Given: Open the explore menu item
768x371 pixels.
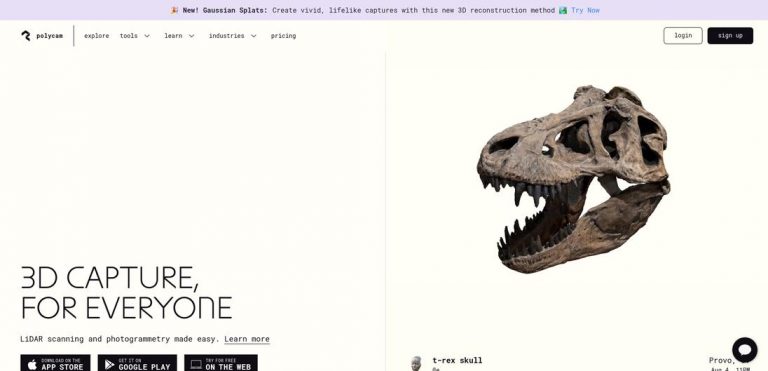Looking at the screenshot, I should 96,36.
